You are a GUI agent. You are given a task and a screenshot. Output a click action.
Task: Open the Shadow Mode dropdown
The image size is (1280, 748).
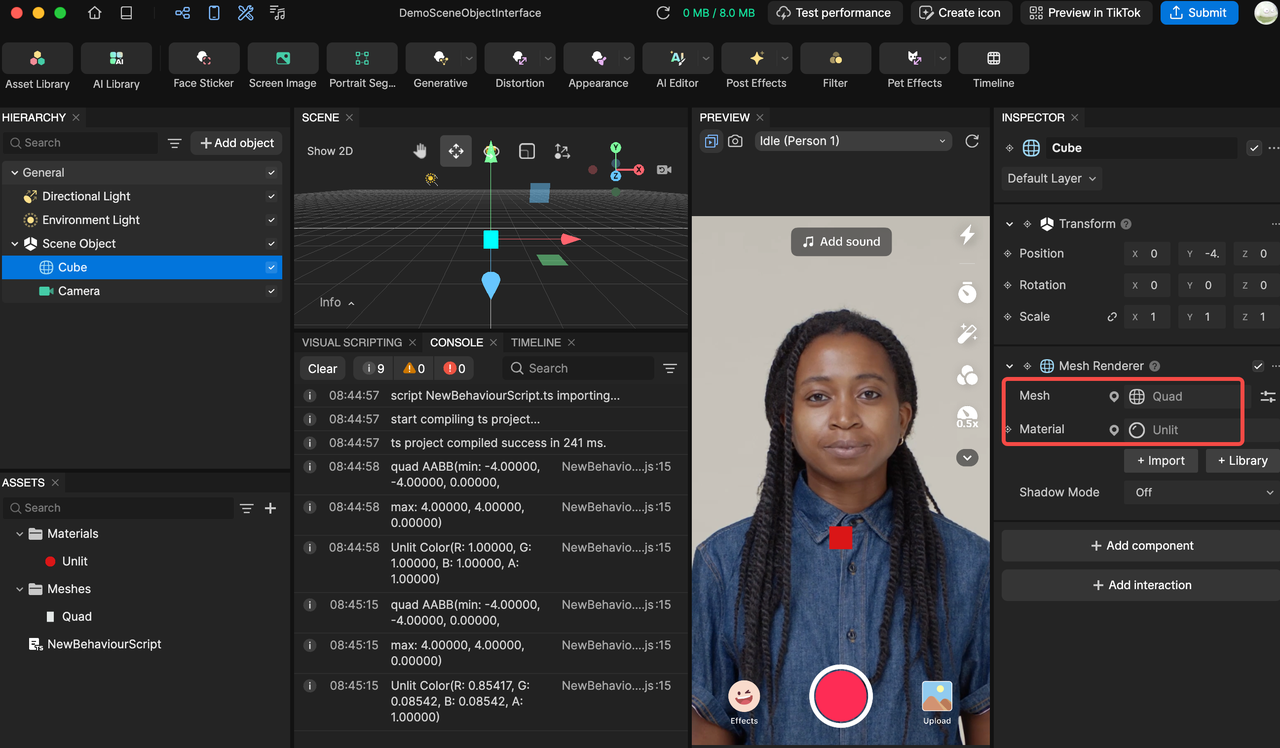click(x=1202, y=492)
